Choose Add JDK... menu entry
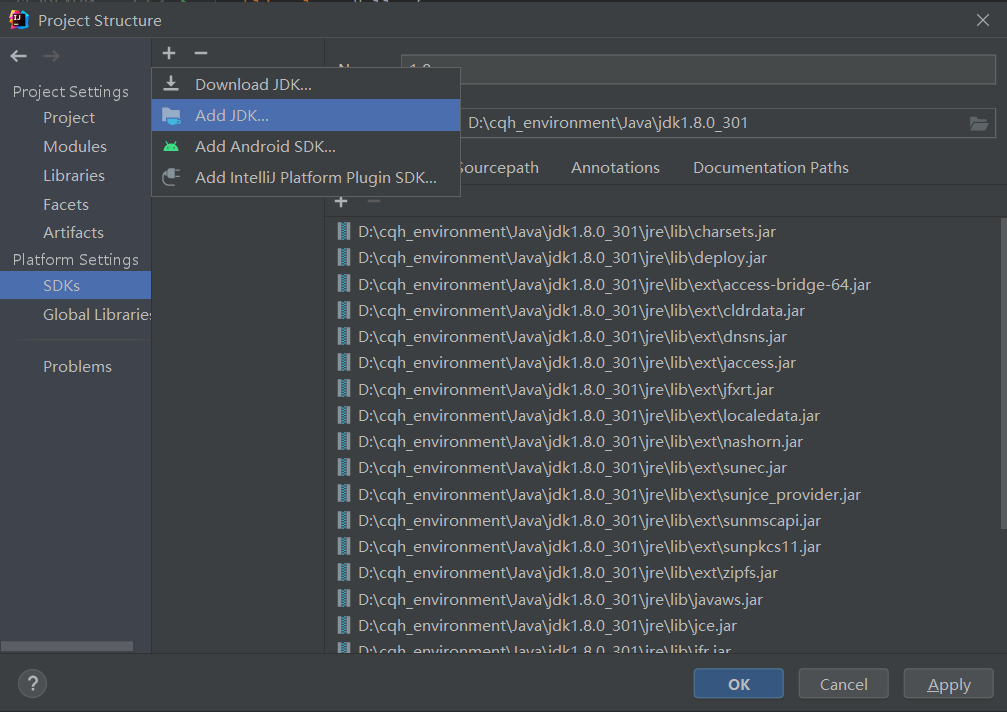Viewport: 1007px width, 712px height. click(306, 116)
